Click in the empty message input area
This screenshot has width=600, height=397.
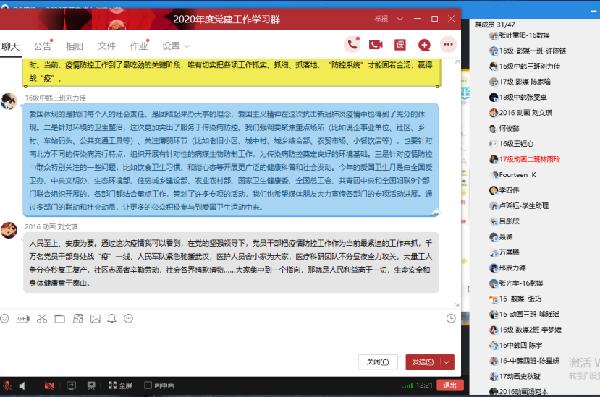(230, 339)
